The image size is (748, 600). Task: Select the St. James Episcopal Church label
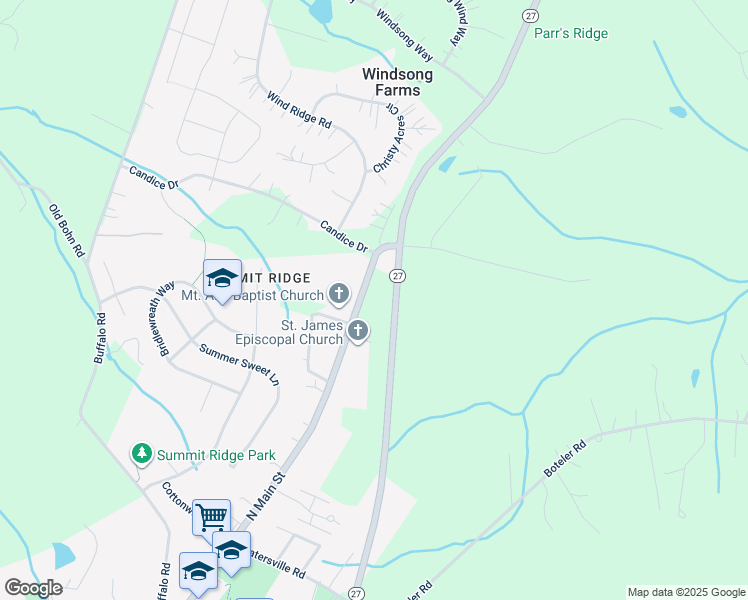(289, 332)
